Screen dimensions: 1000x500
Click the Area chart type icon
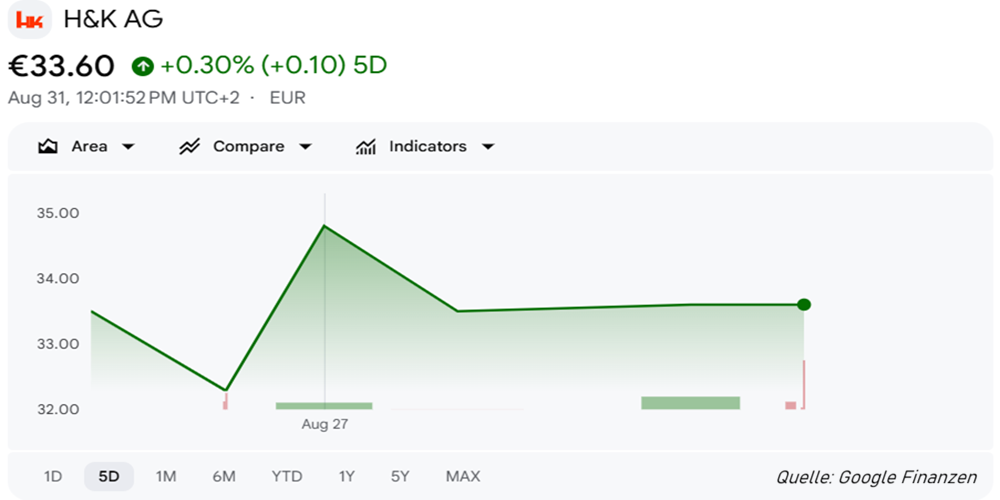[x=48, y=147]
